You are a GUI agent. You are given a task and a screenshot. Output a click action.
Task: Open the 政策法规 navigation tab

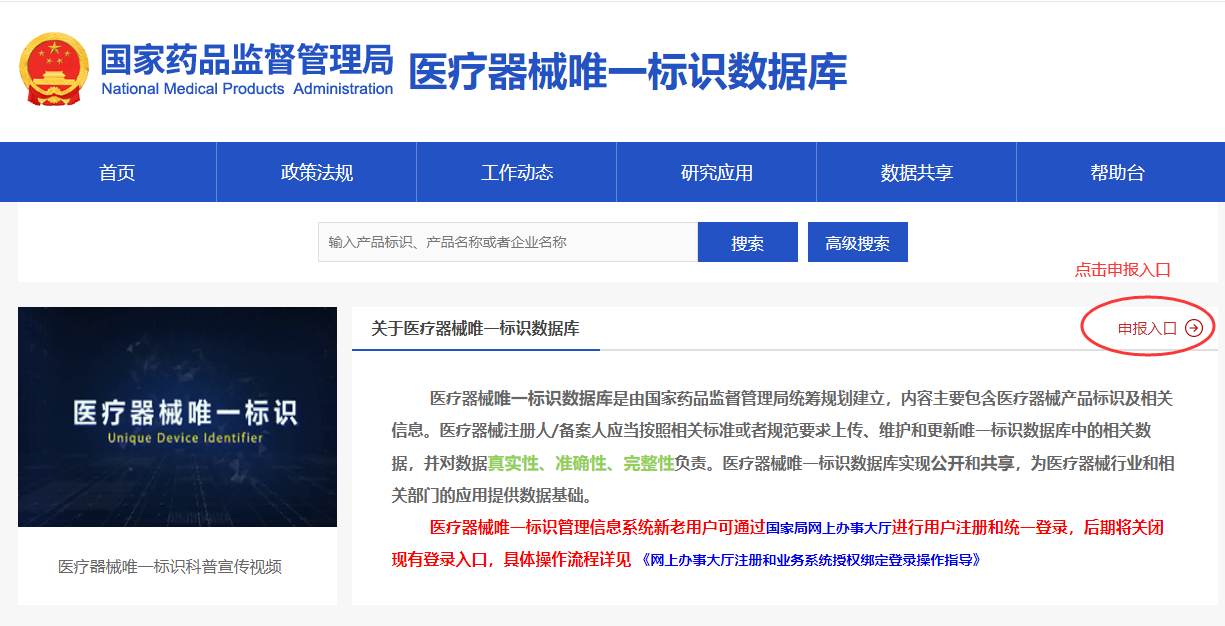click(317, 172)
